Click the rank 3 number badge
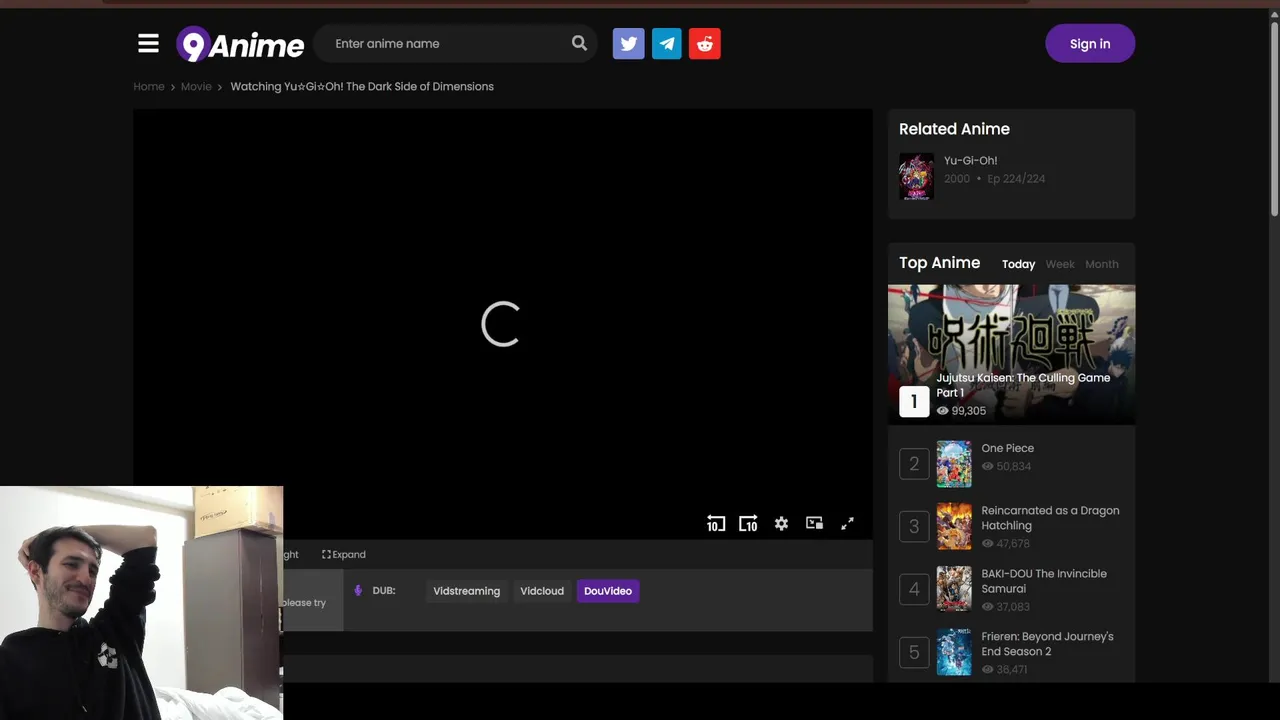 914,526
